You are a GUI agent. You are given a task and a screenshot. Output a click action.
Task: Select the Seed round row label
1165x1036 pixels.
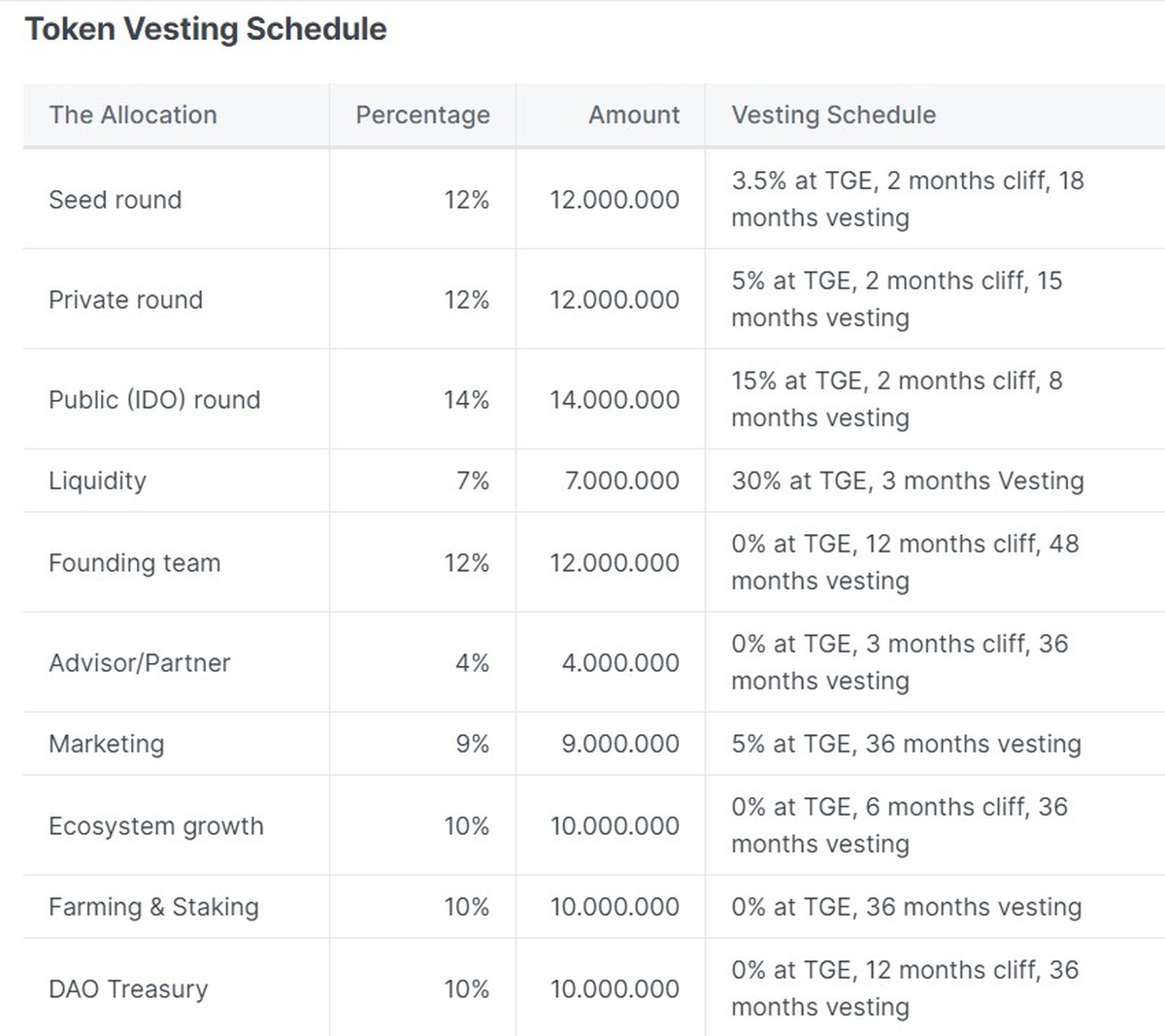click(x=116, y=199)
